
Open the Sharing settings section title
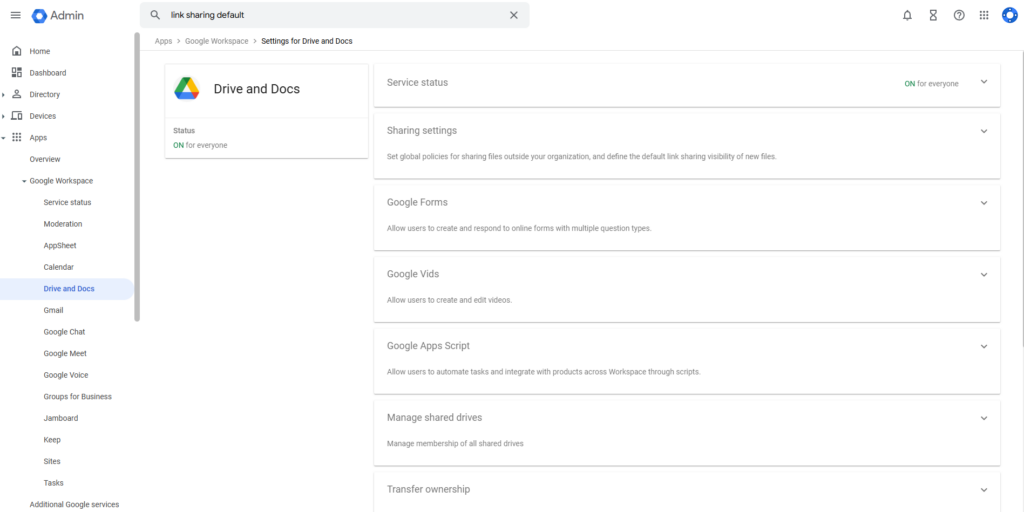pos(422,131)
